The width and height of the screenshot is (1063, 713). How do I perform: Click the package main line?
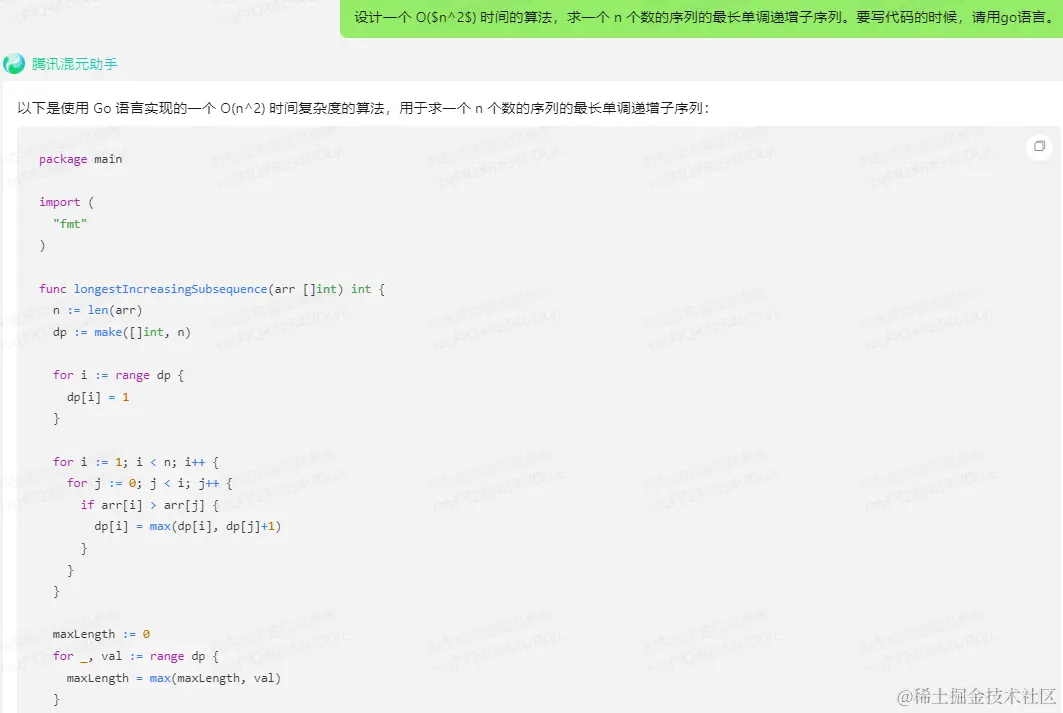click(x=80, y=158)
